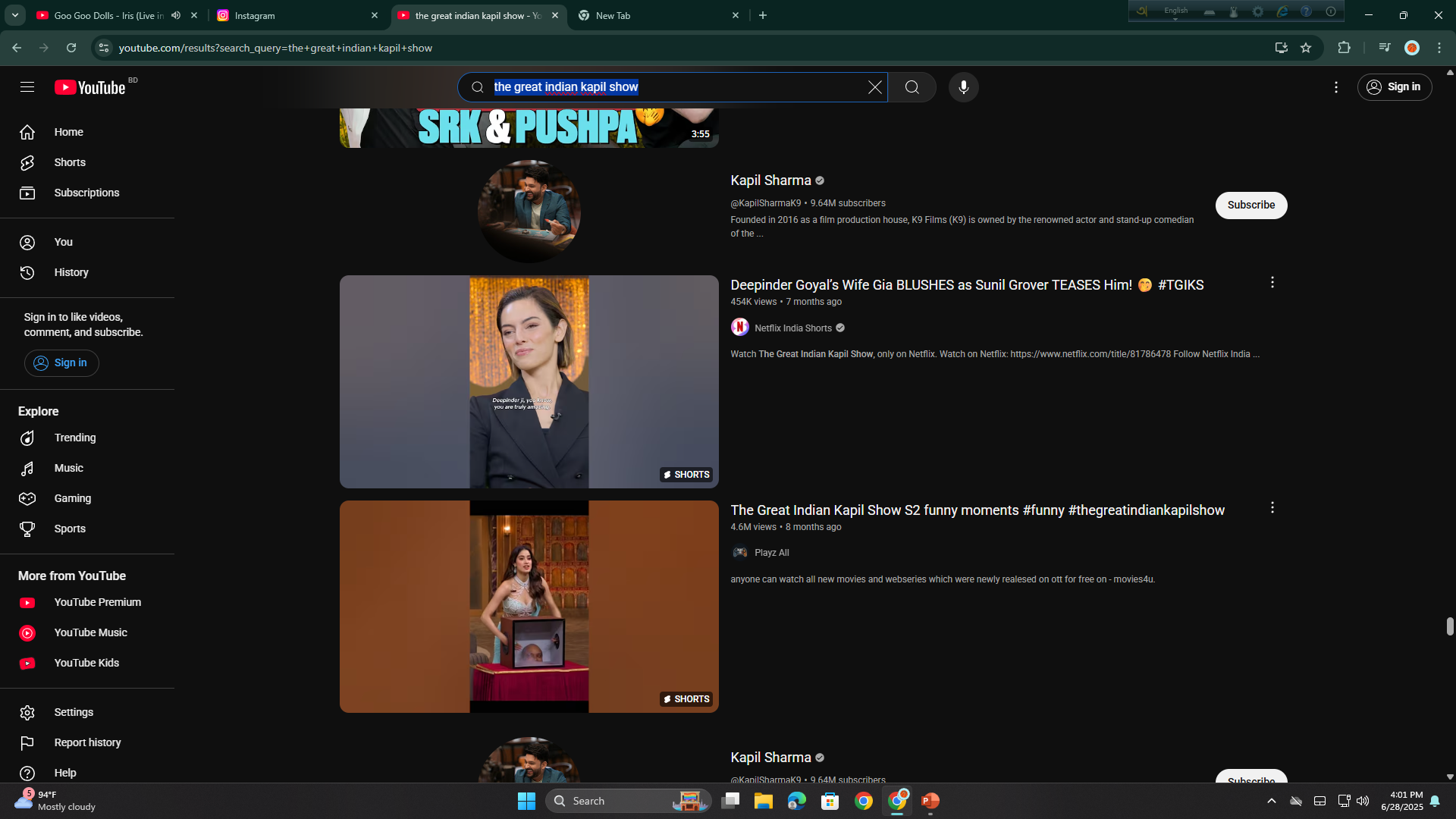Click the page vertical scrollbar thumb
Image resolution: width=1456 pixels, height=819 pixels.
[1450, 626]
